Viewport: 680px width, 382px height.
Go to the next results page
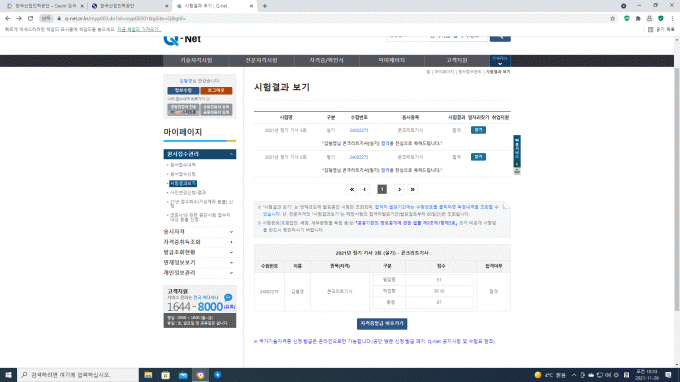pos(399,189)
